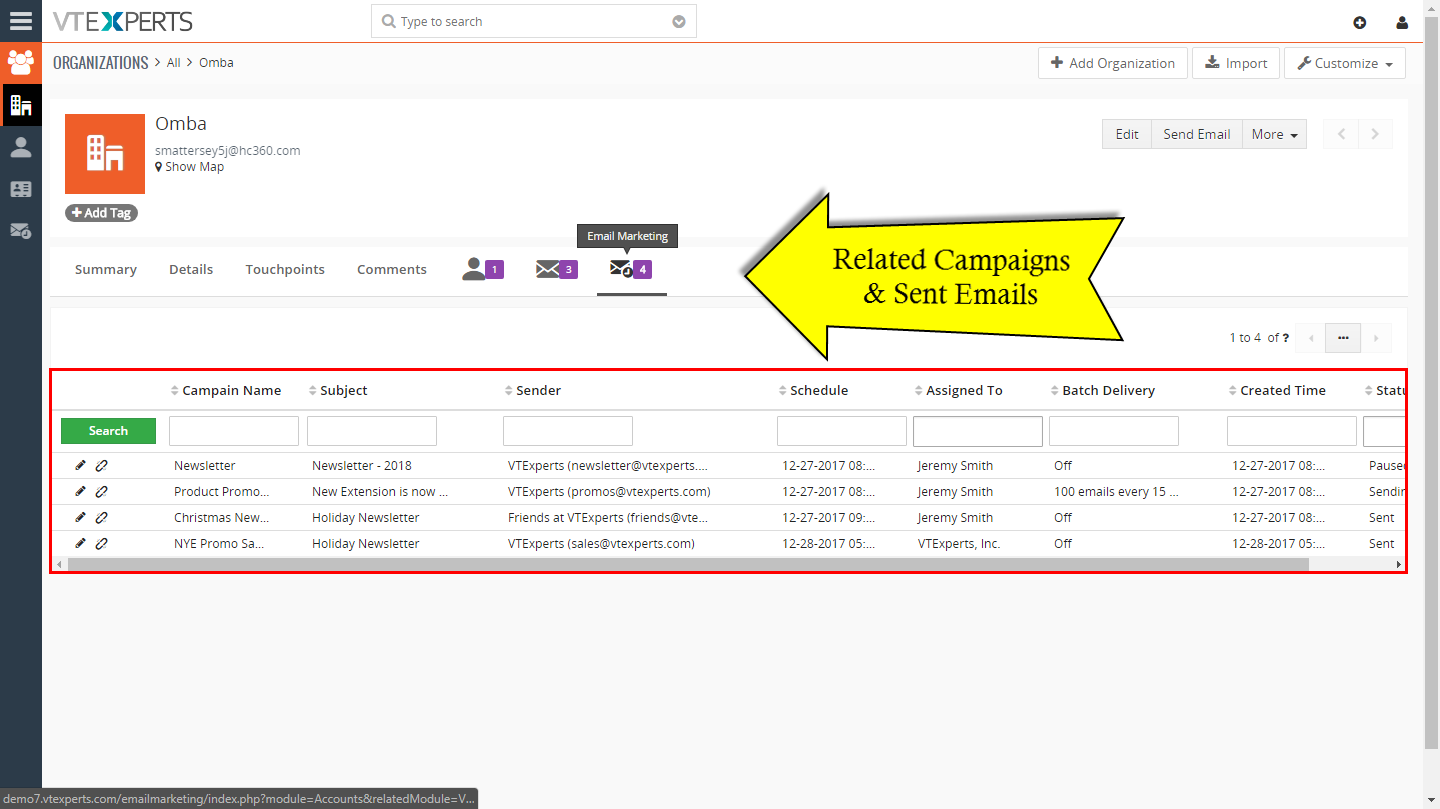Click the Omba organization logo image

click(x=105, y=154)
